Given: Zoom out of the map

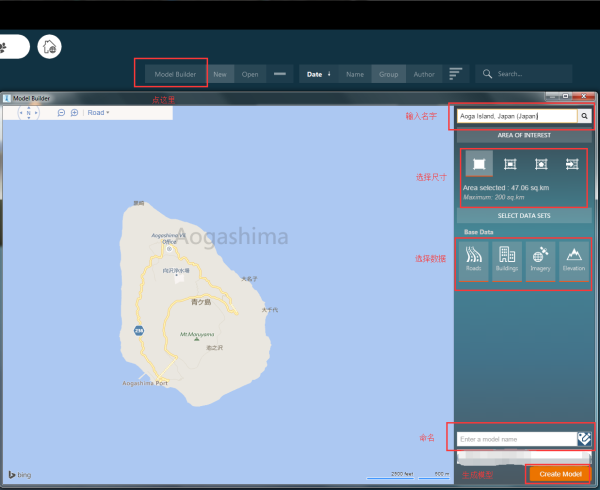Looking at the screenshot, I should 61,112.
